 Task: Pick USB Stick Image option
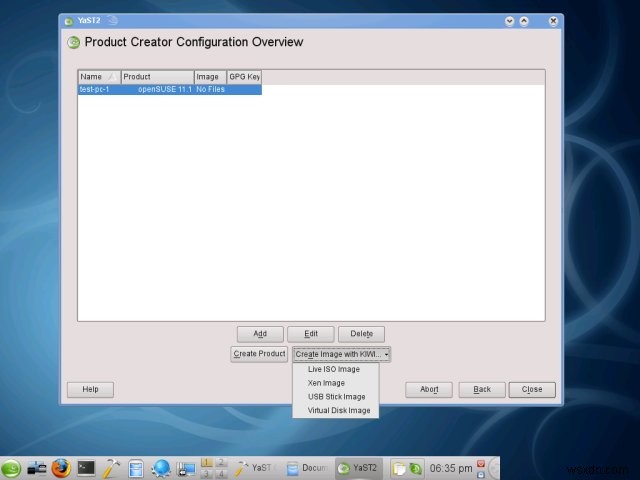pos(337,396)
